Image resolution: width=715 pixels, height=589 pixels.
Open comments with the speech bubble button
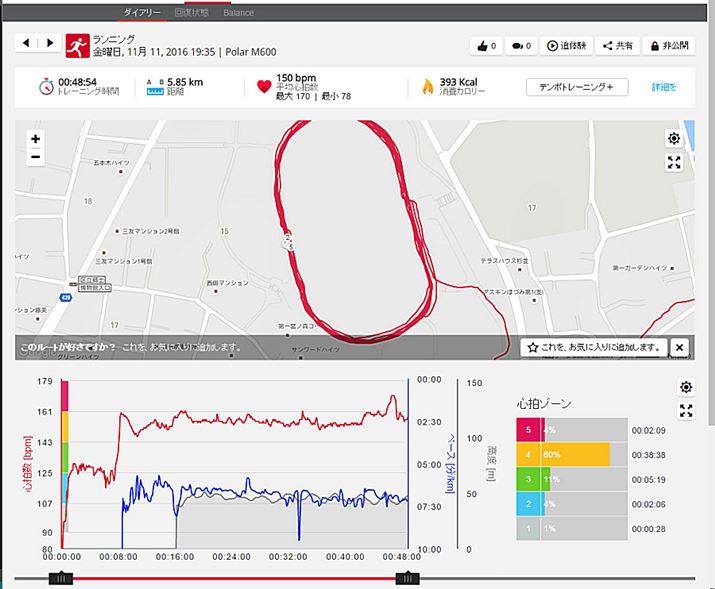pyautogui.click(x=521, y=46)
